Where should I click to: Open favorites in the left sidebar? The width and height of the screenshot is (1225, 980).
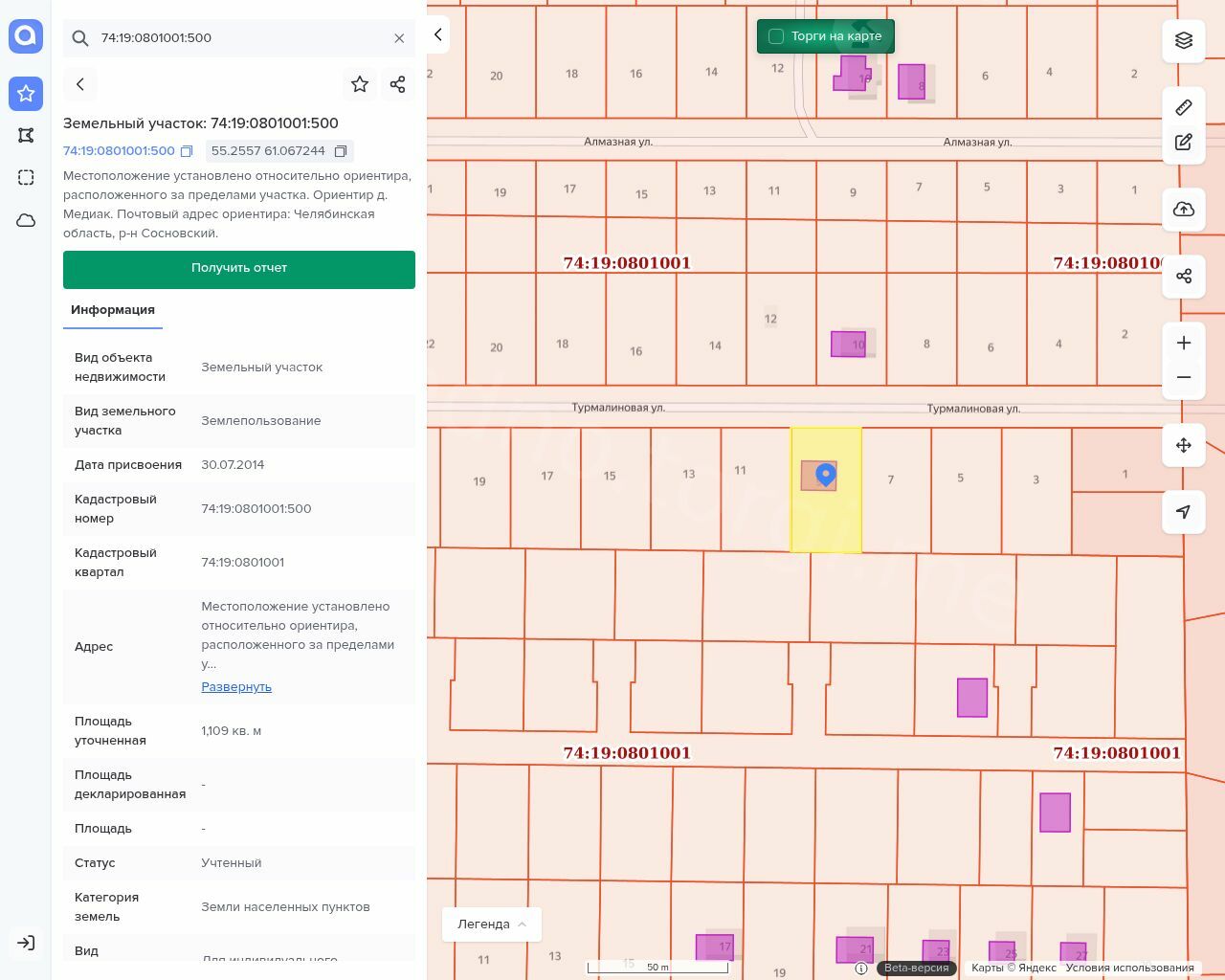click(26, 93)
